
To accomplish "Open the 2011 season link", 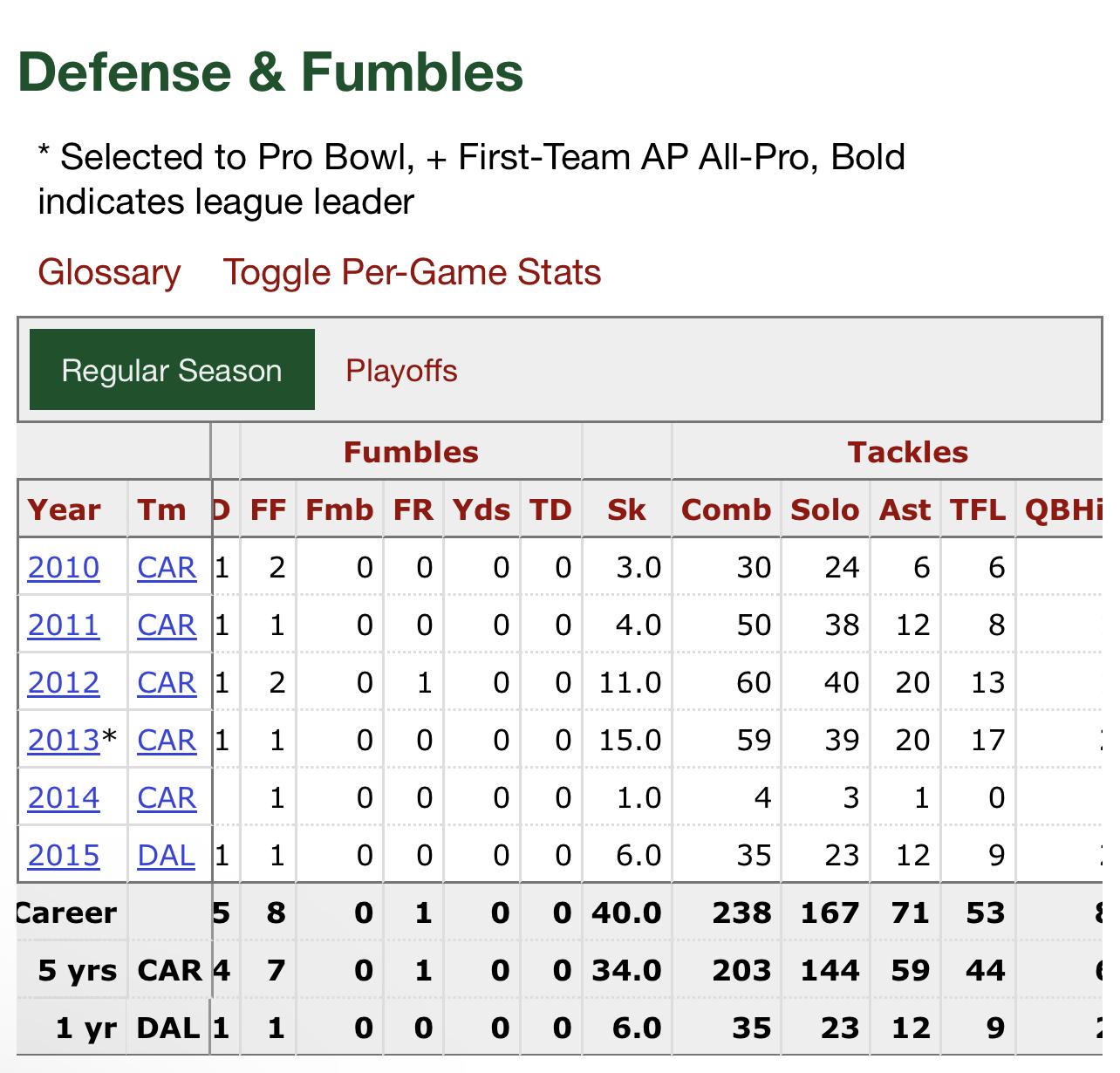I will point(64,625).
